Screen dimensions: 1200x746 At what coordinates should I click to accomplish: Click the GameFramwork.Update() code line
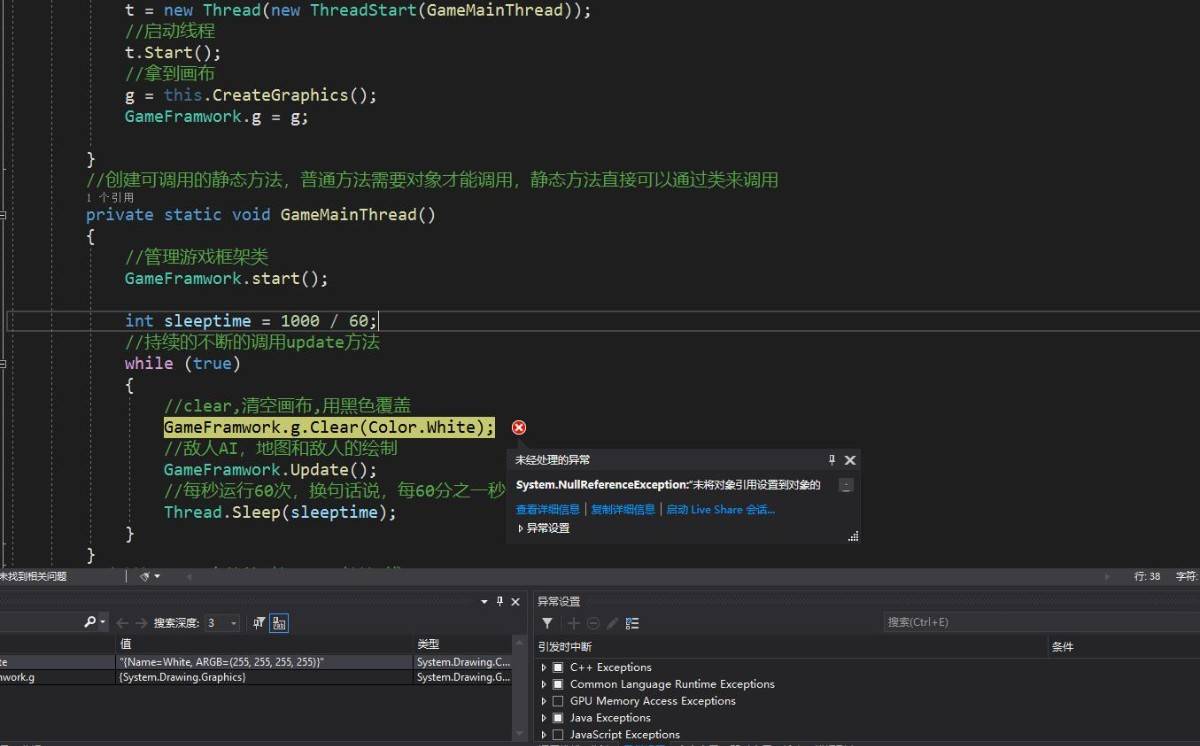271,469
